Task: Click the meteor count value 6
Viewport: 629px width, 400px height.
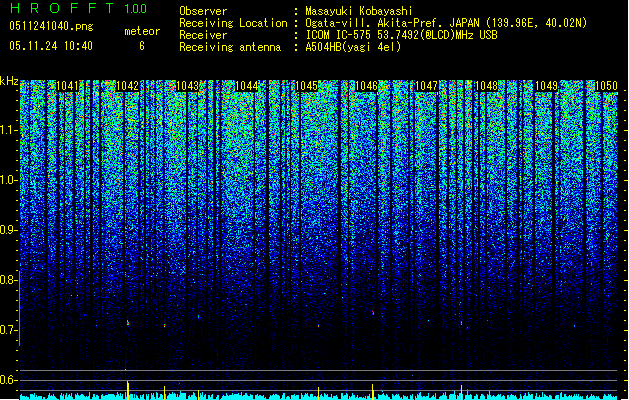Action: click(x=142, y=46)
